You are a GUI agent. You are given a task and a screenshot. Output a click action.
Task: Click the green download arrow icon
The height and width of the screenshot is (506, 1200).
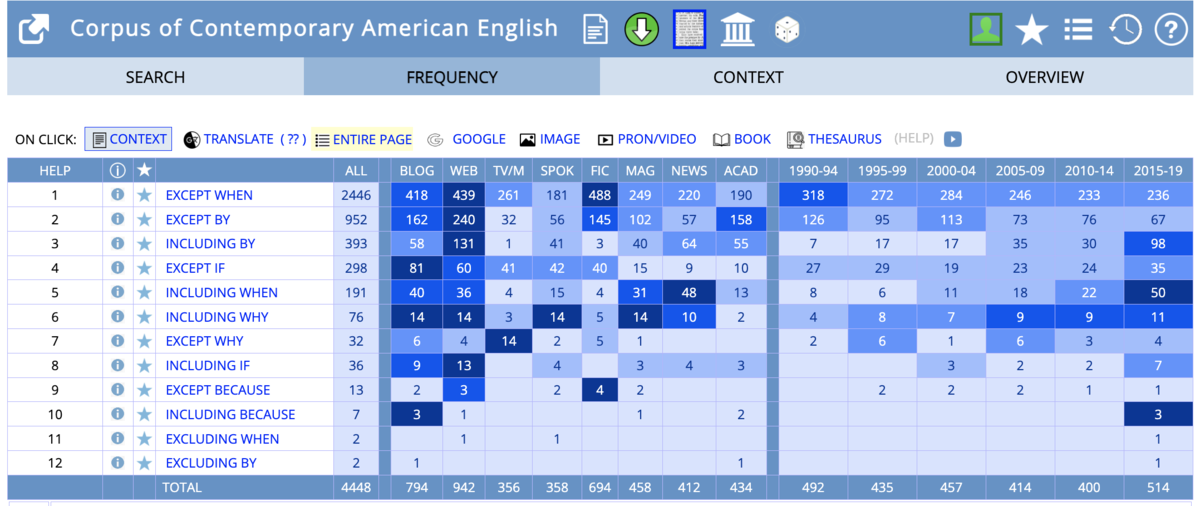(x=642, y=29)
